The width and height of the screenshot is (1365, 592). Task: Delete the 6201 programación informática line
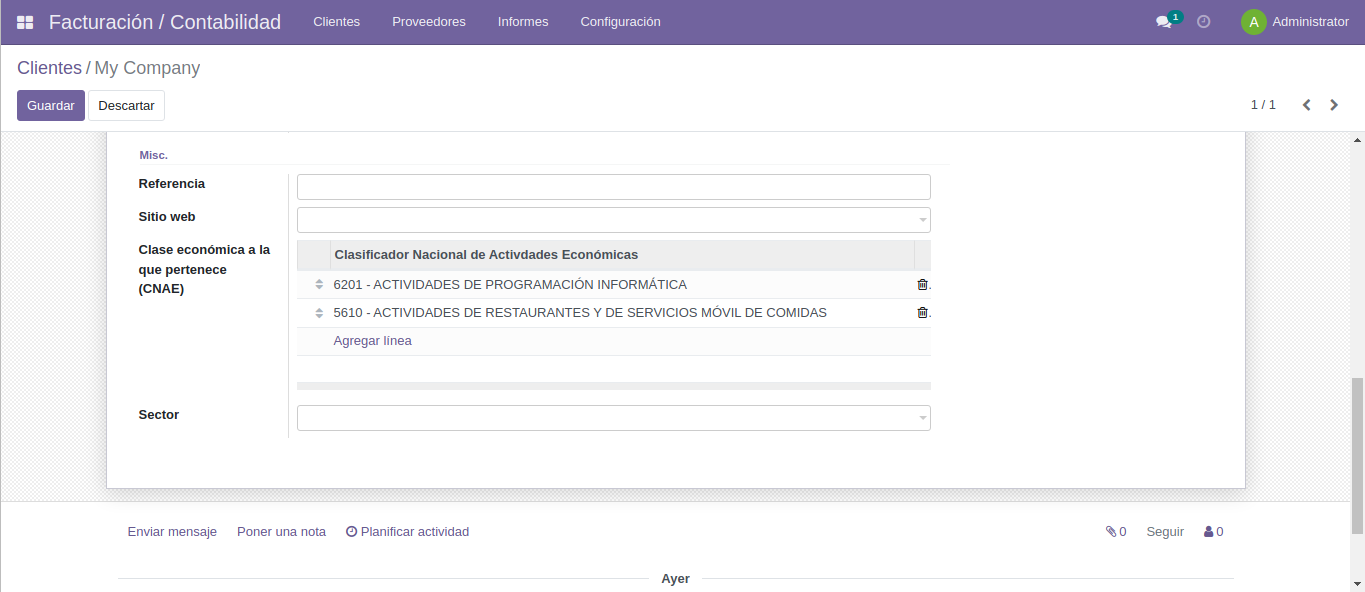pos(921,284)
